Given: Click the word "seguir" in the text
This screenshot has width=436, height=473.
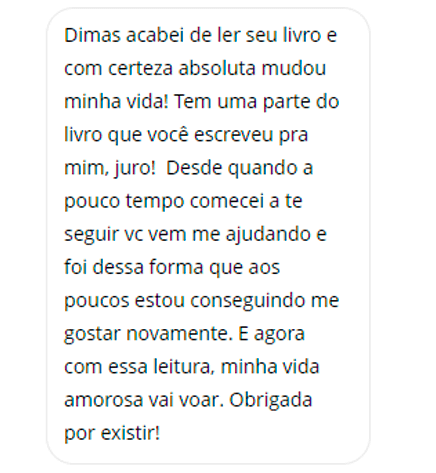Looking at the screenshot, I should [91, 234].
